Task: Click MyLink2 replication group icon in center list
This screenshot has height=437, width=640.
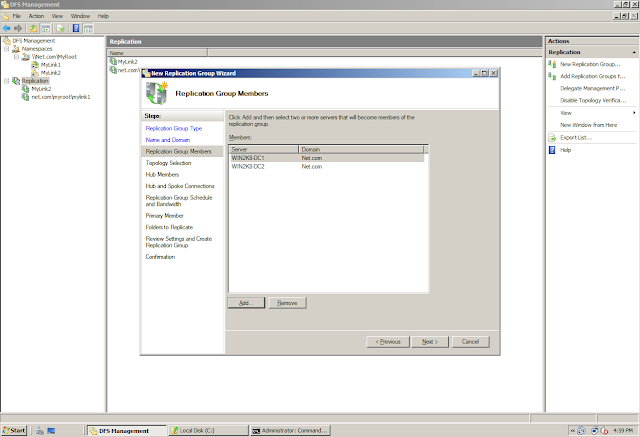Action: coord(113,62)
